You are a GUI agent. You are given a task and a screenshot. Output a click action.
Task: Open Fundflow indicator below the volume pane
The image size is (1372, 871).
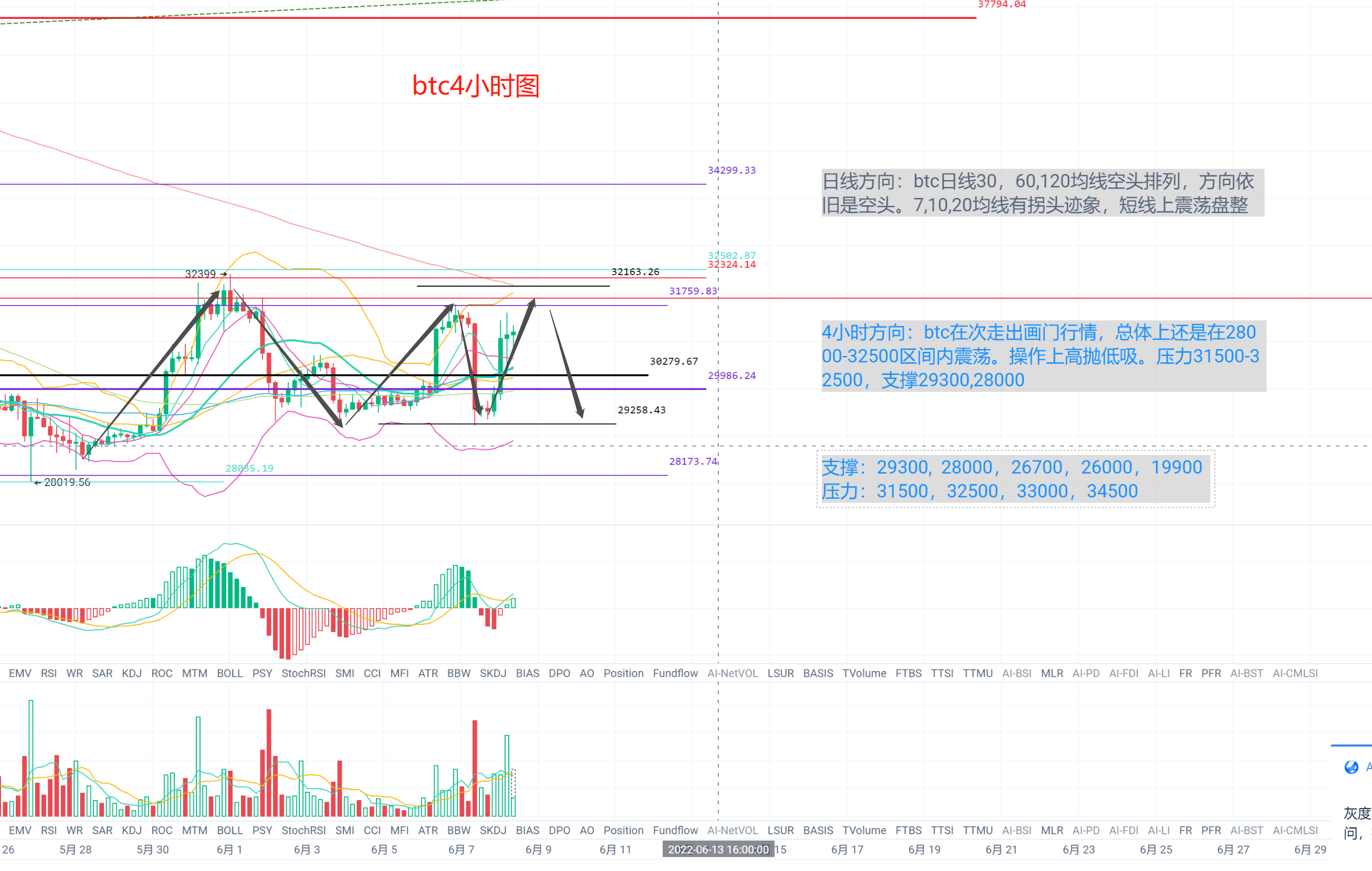coord(675,831)
